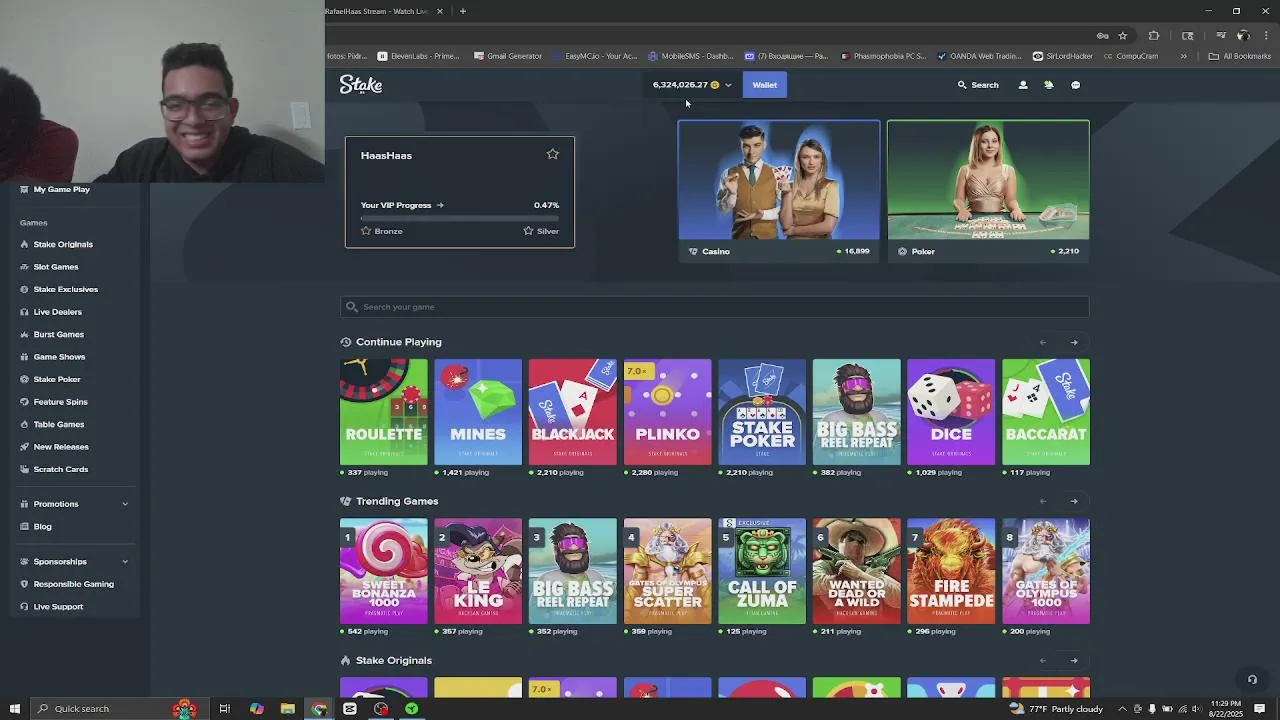Open Fire Stampede trending tile

951,571
